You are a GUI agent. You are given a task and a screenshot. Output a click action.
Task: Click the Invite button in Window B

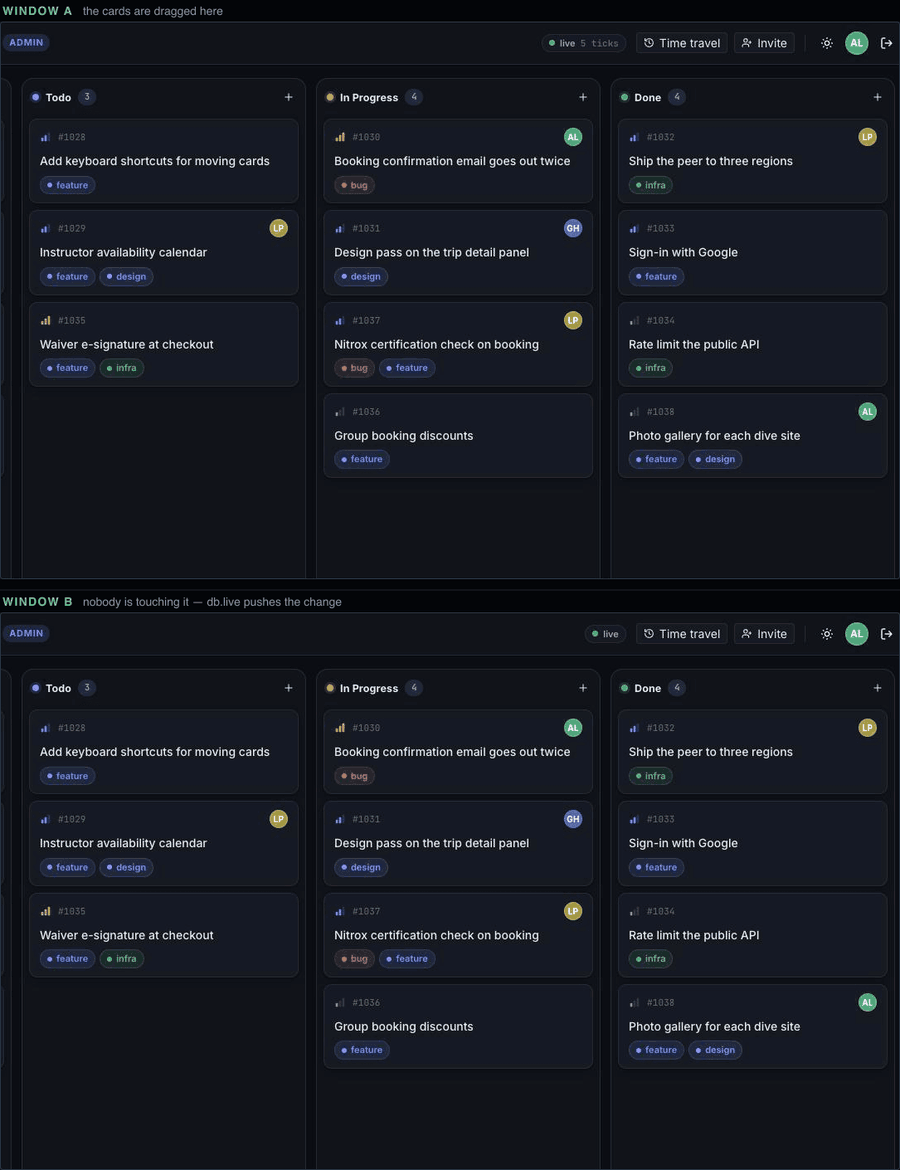(764, 634)
